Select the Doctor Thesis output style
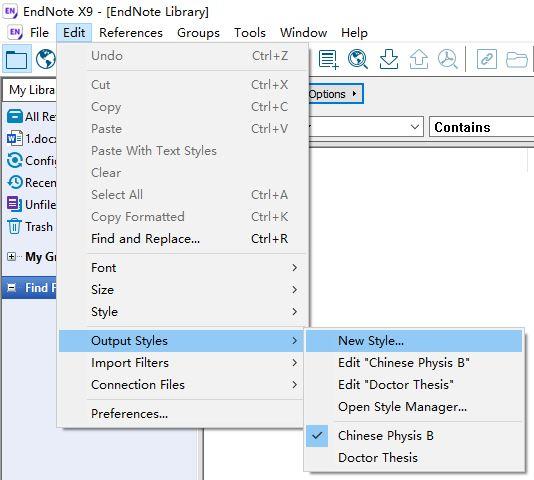534x480 pixels. [414, 458]
